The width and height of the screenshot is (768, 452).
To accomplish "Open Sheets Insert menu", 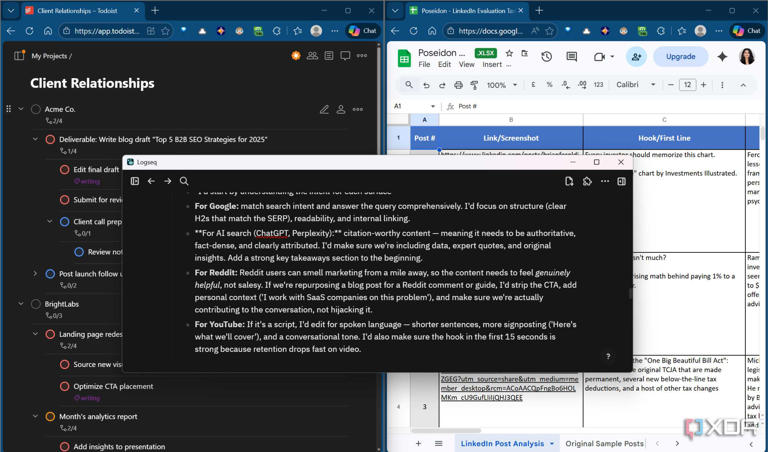I will (492, 65).
